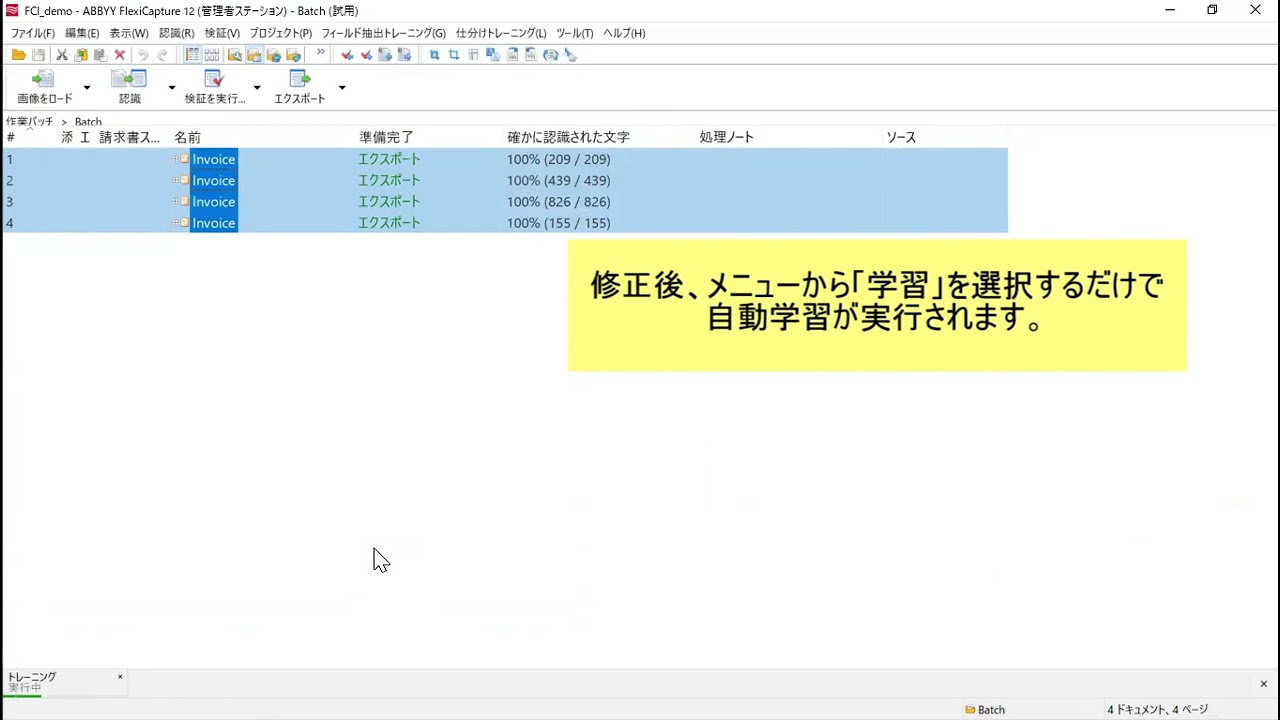Open the ヘルプ(H) menu
The image size is (1280, 720).
tap(624, 33)
